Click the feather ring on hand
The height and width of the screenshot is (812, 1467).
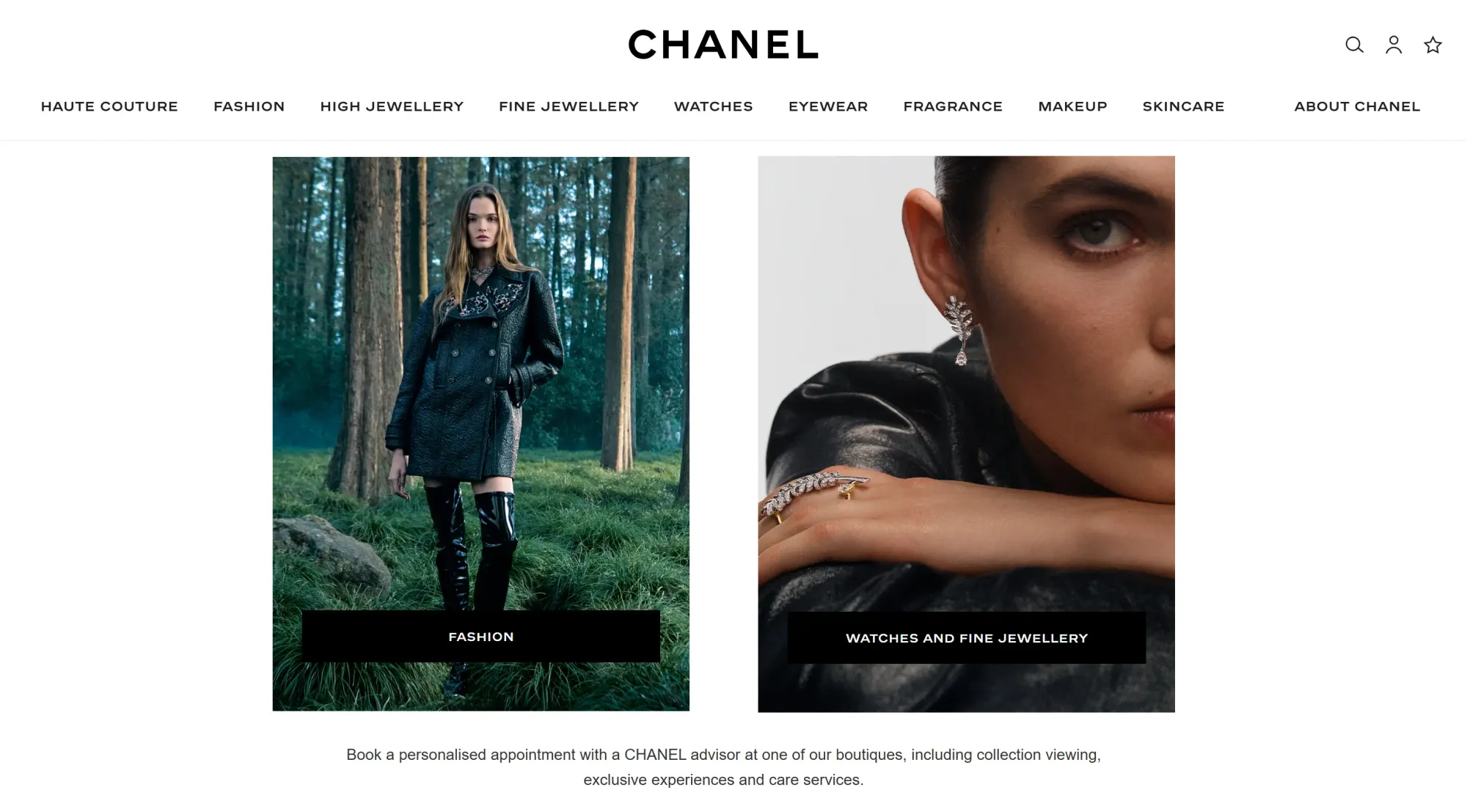pyautogui.click(x=814, y=492)
